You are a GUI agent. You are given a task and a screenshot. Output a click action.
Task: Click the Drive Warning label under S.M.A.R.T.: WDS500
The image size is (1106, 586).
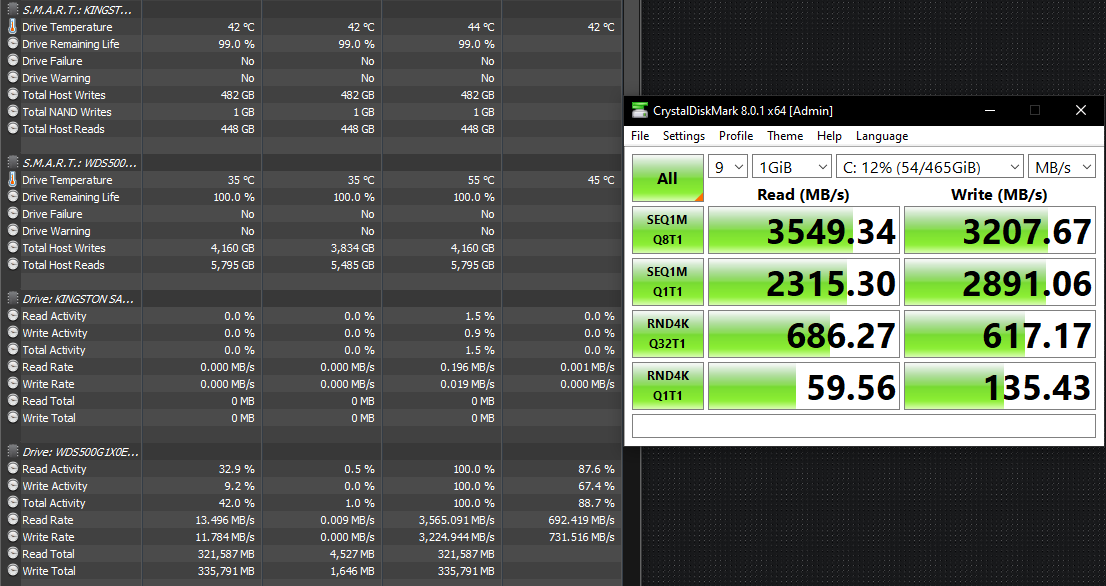pos(56,231)
